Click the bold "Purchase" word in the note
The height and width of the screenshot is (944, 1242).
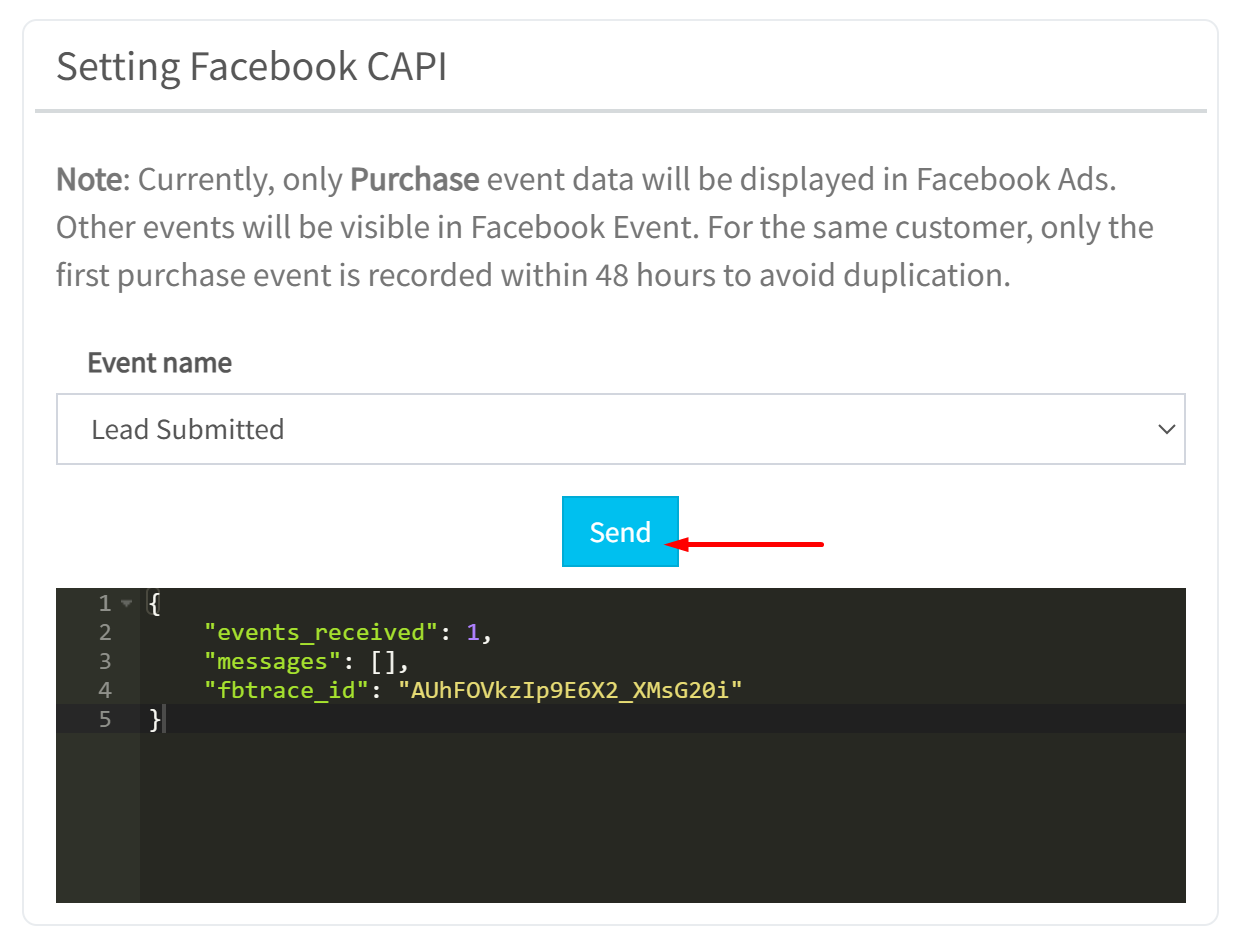pos(415,180)
